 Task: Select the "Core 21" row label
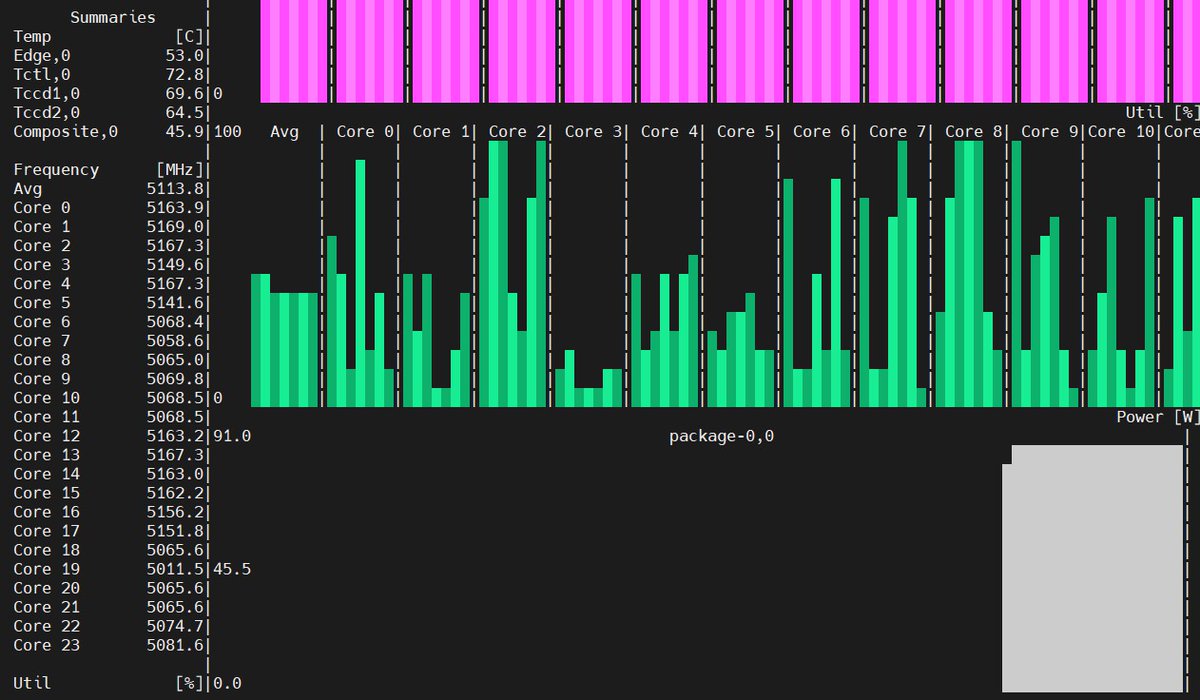click(x=46, y=606)
